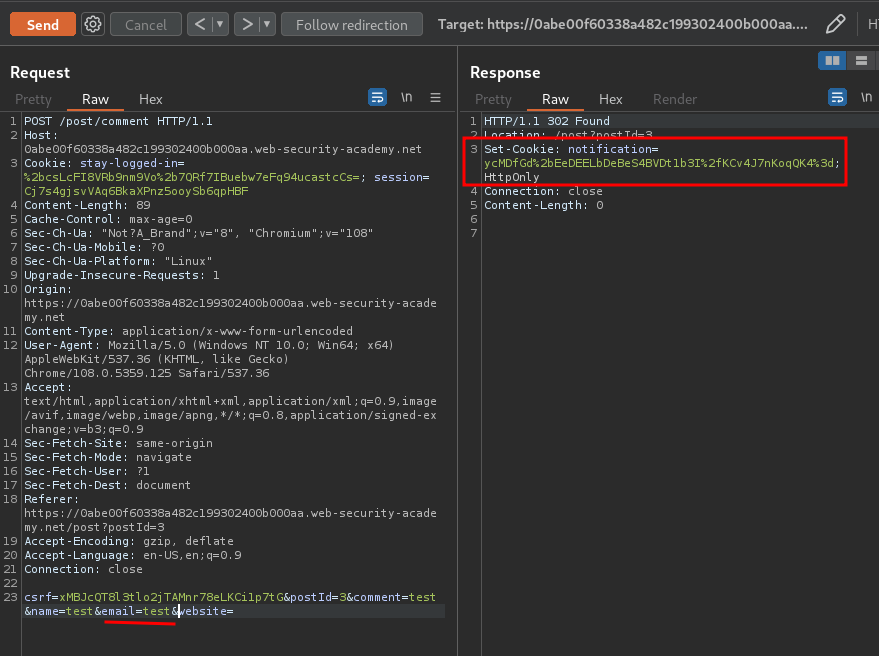Screen dimensions: 879x656
Task: Click the Follow redirection button
Action: [351, 25]
